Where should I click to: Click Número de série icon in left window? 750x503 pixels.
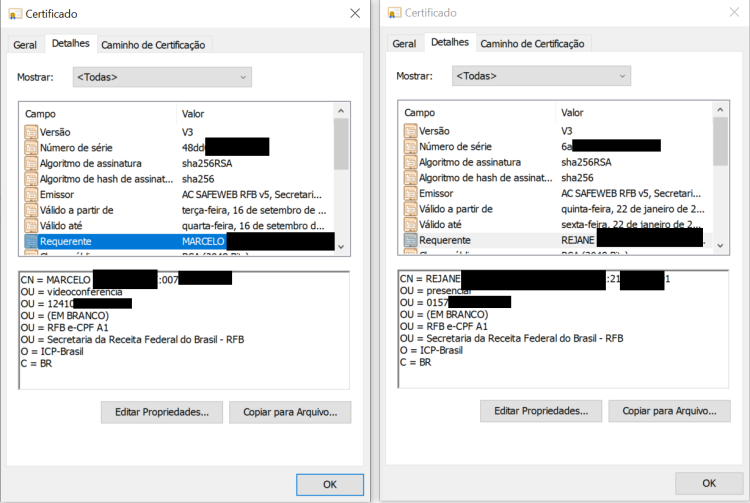tap(31, 148)
